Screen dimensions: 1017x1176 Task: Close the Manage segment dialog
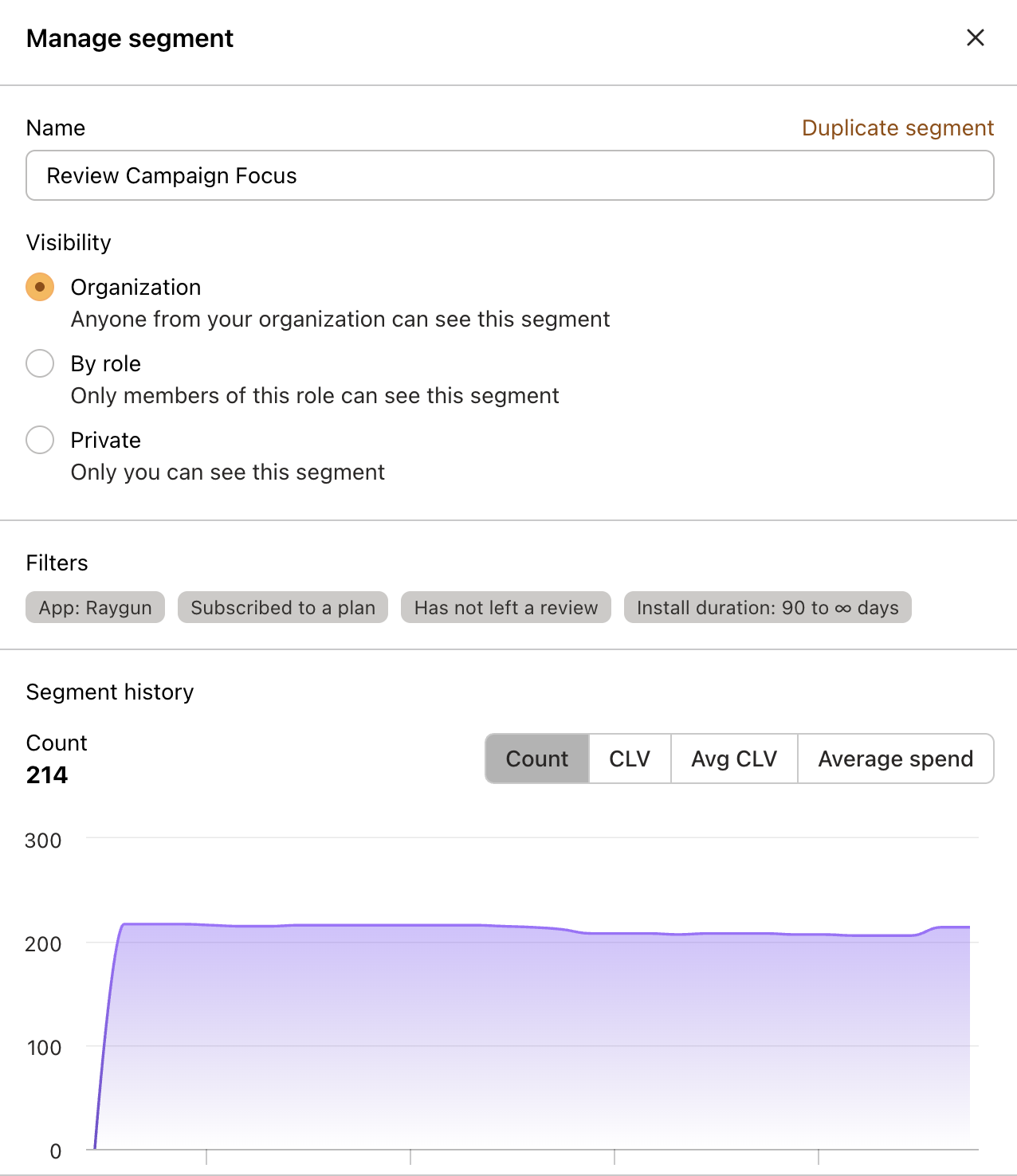click(975, 37)
